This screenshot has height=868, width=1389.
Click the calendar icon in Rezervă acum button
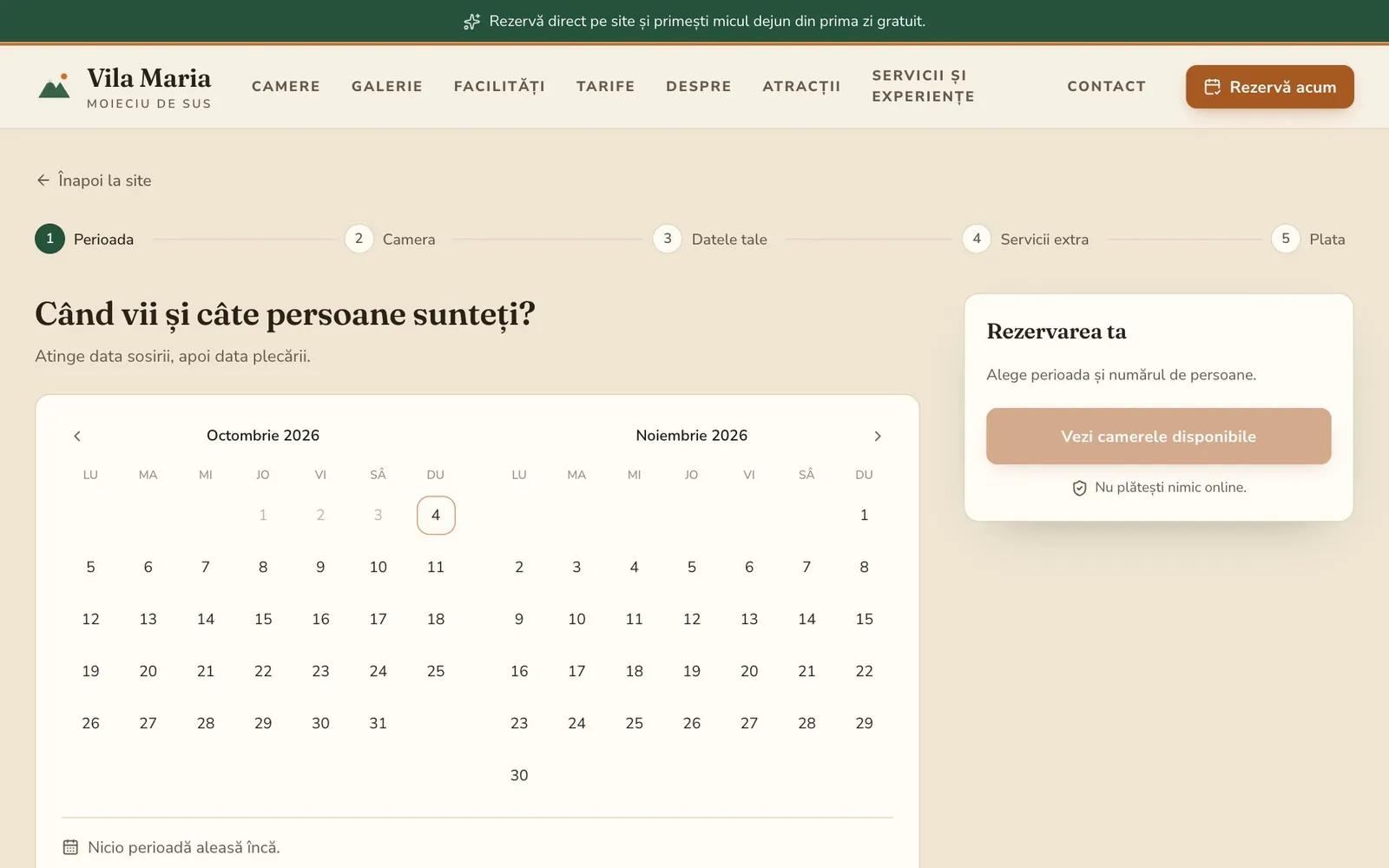point(1212,87)
